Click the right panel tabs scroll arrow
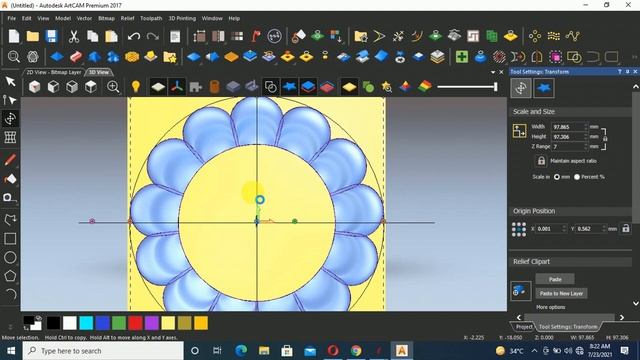Image resolution: width=640 pixels, height=360 pixels. [x=622, y=317]
